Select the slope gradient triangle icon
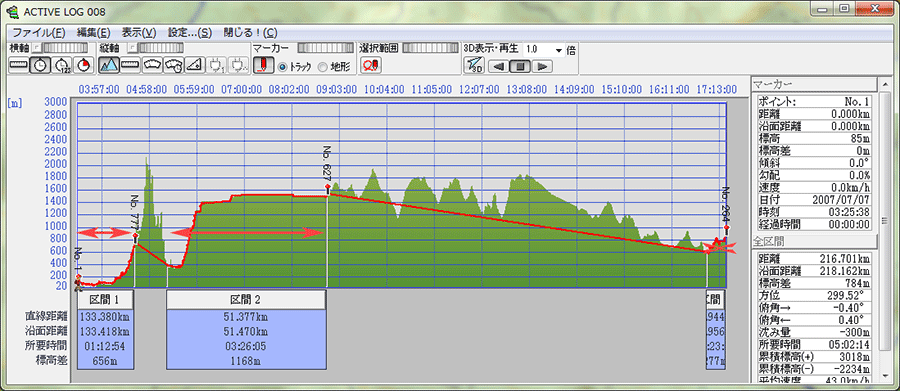900x391 pixels. pos(195,65)
